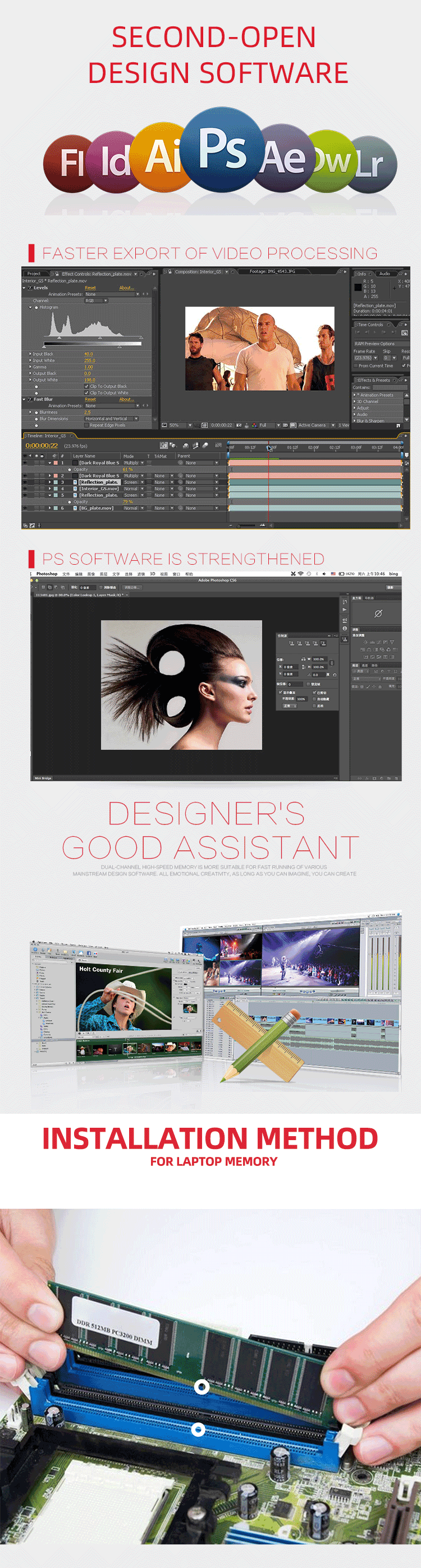This screenshot has width=421, height=1568.
Task: Switch to the Audio panel tab
Action: pyautogui.click(x=385, y=273)
